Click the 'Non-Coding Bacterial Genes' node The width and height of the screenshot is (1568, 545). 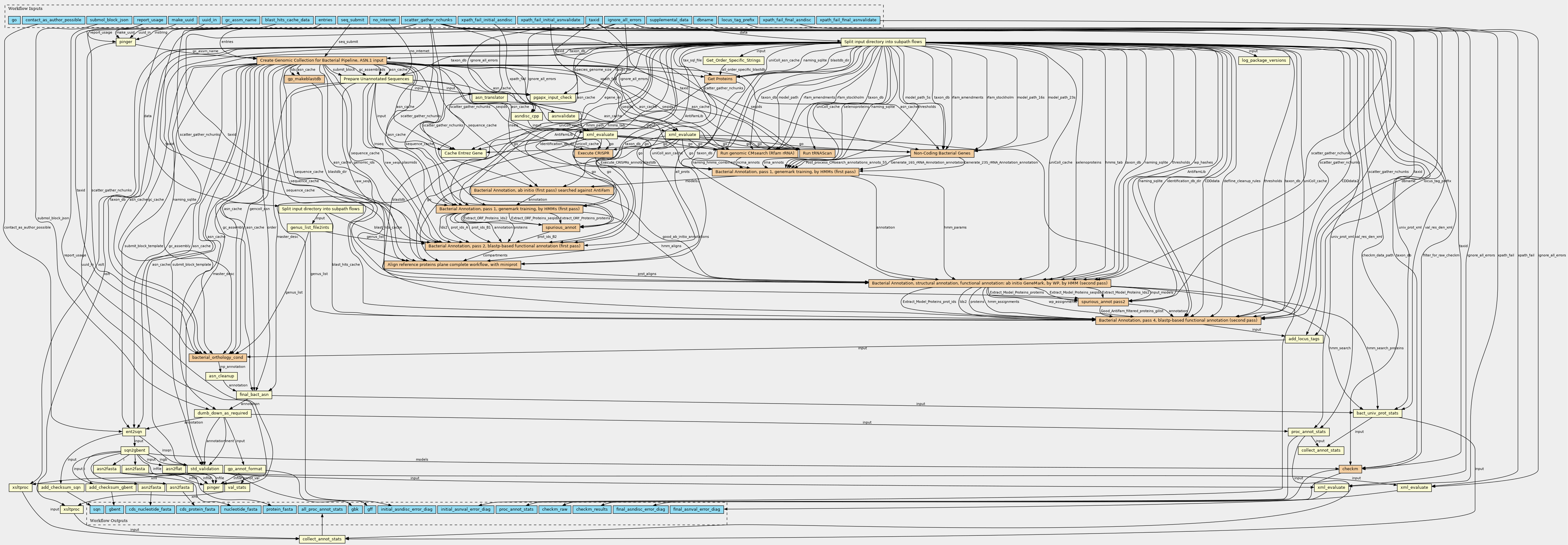click(x=942, y=154)
